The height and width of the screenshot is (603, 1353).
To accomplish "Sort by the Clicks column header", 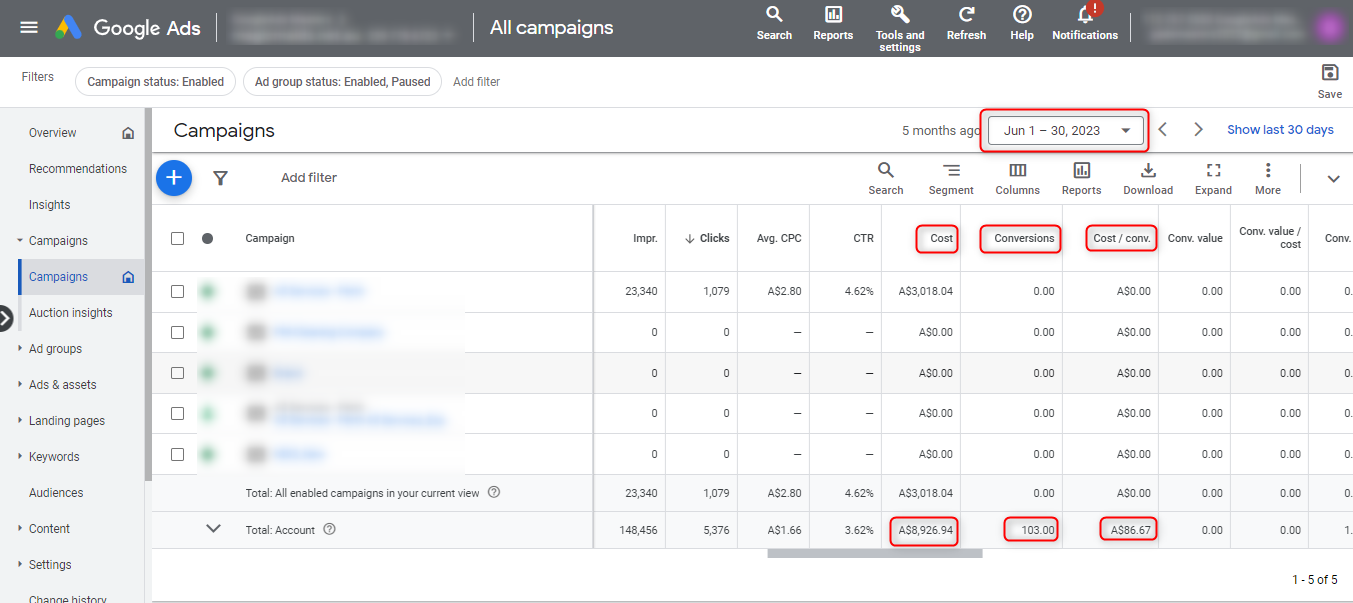I will click(x=707, y=238).
